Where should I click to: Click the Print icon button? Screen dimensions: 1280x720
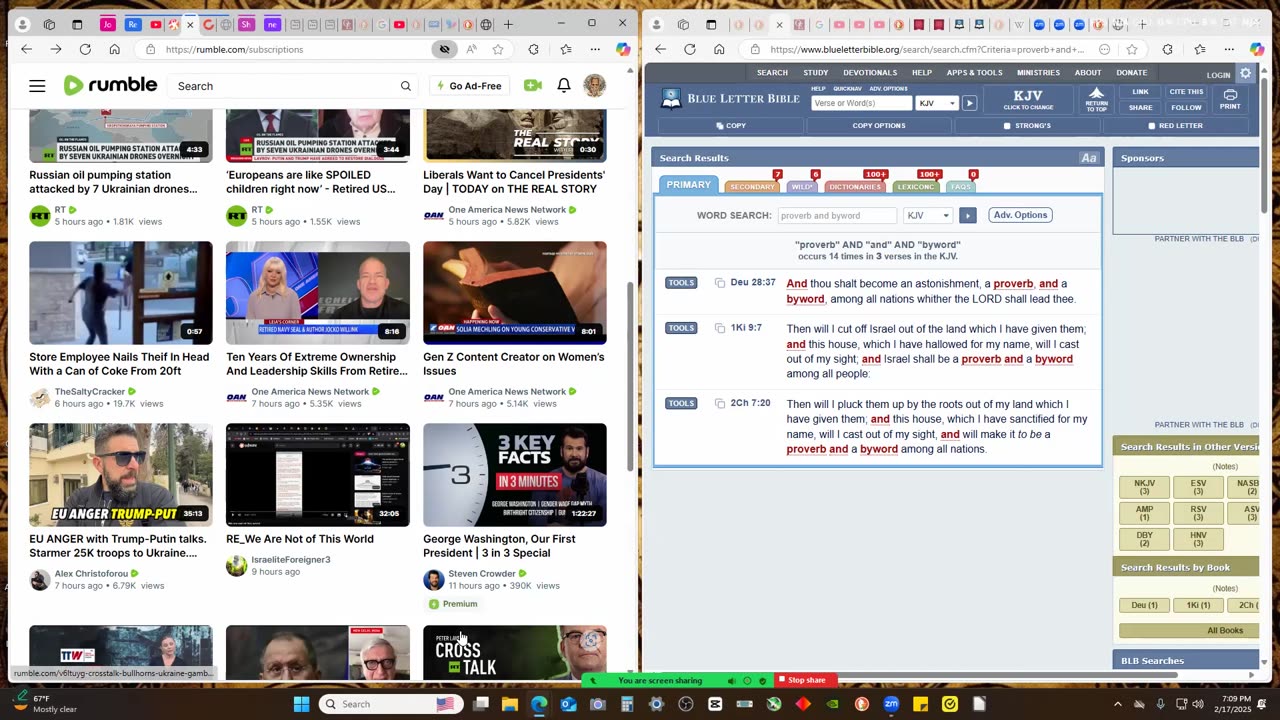tap(1230, 99)
